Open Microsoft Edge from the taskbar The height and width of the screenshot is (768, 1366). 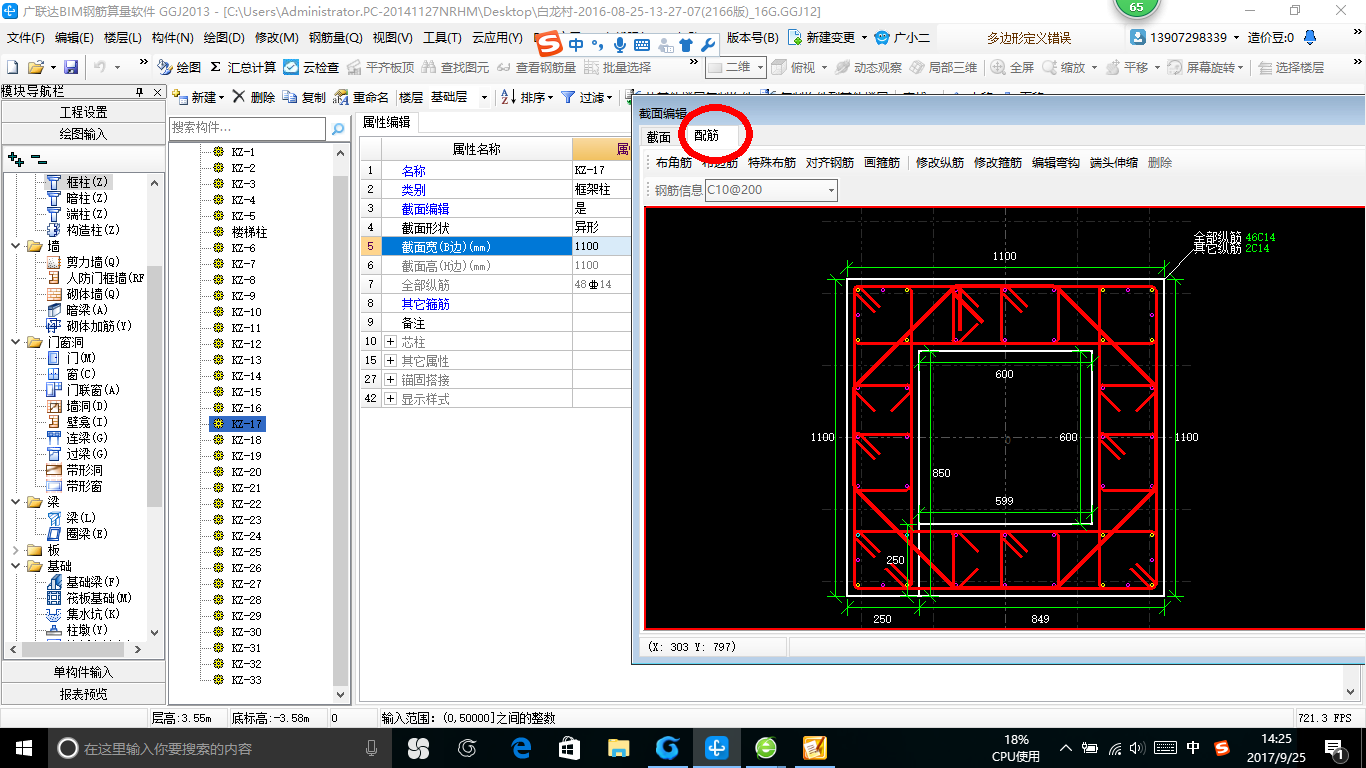(520, 747)
